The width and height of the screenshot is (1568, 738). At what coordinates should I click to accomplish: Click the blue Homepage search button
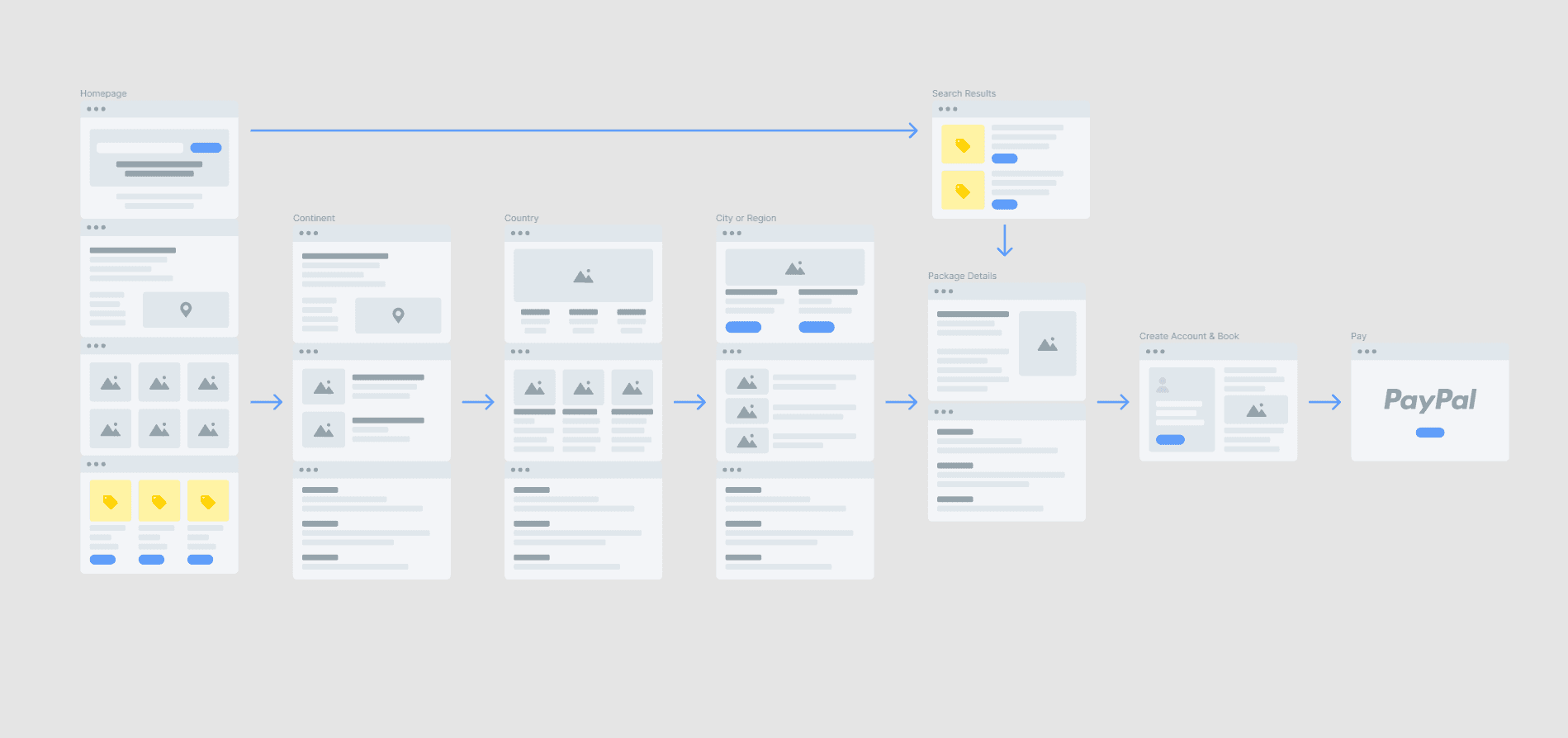[x=206, y=148]
